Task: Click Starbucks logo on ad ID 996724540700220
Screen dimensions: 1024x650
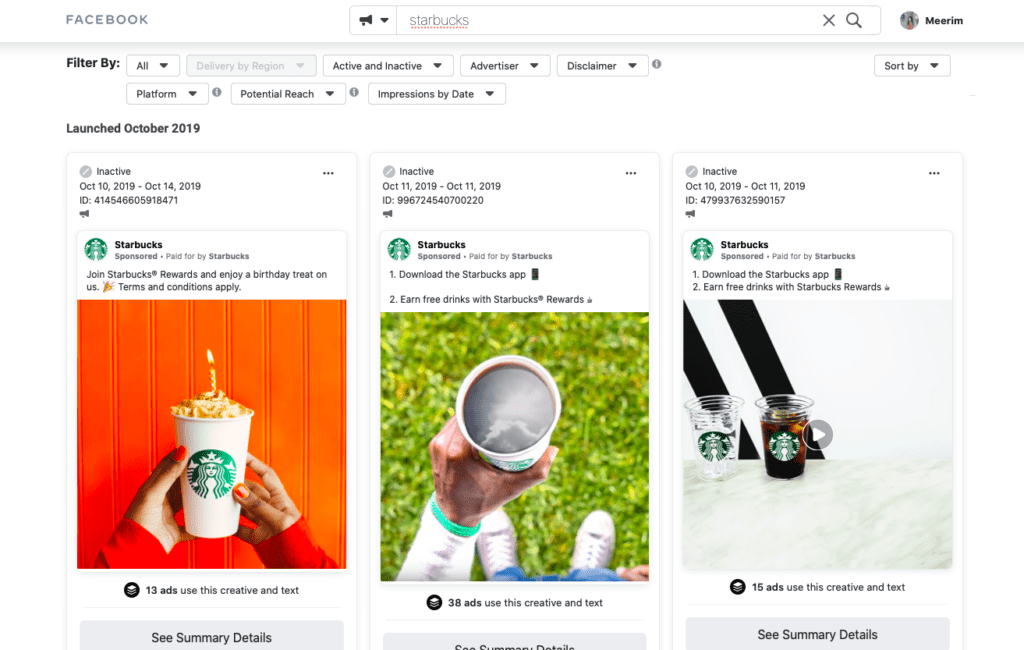Action: pyautogui.click(x=399, y=250)
